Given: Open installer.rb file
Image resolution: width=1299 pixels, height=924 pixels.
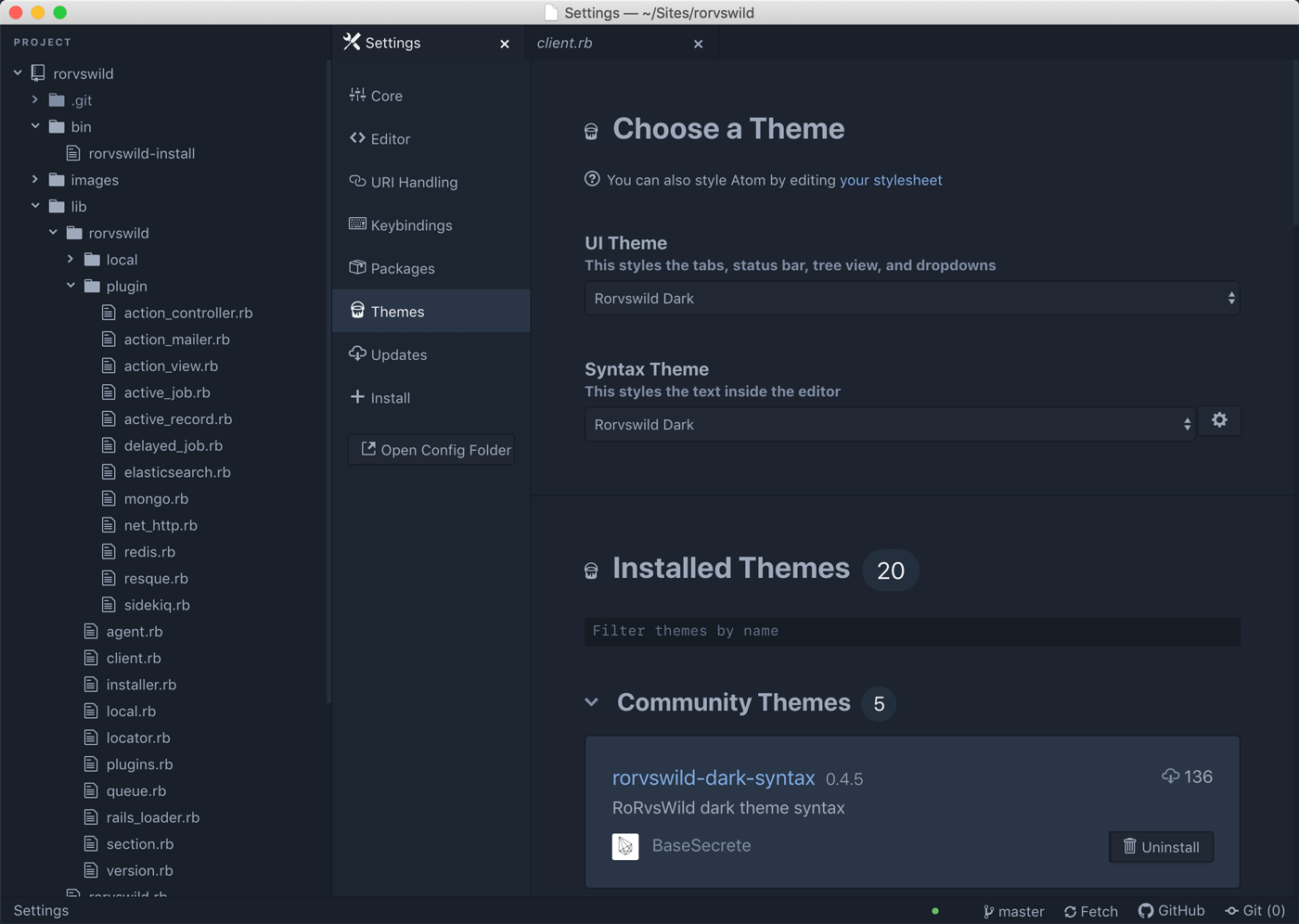Looking at the screenshot, I should (x=141, y=685).
